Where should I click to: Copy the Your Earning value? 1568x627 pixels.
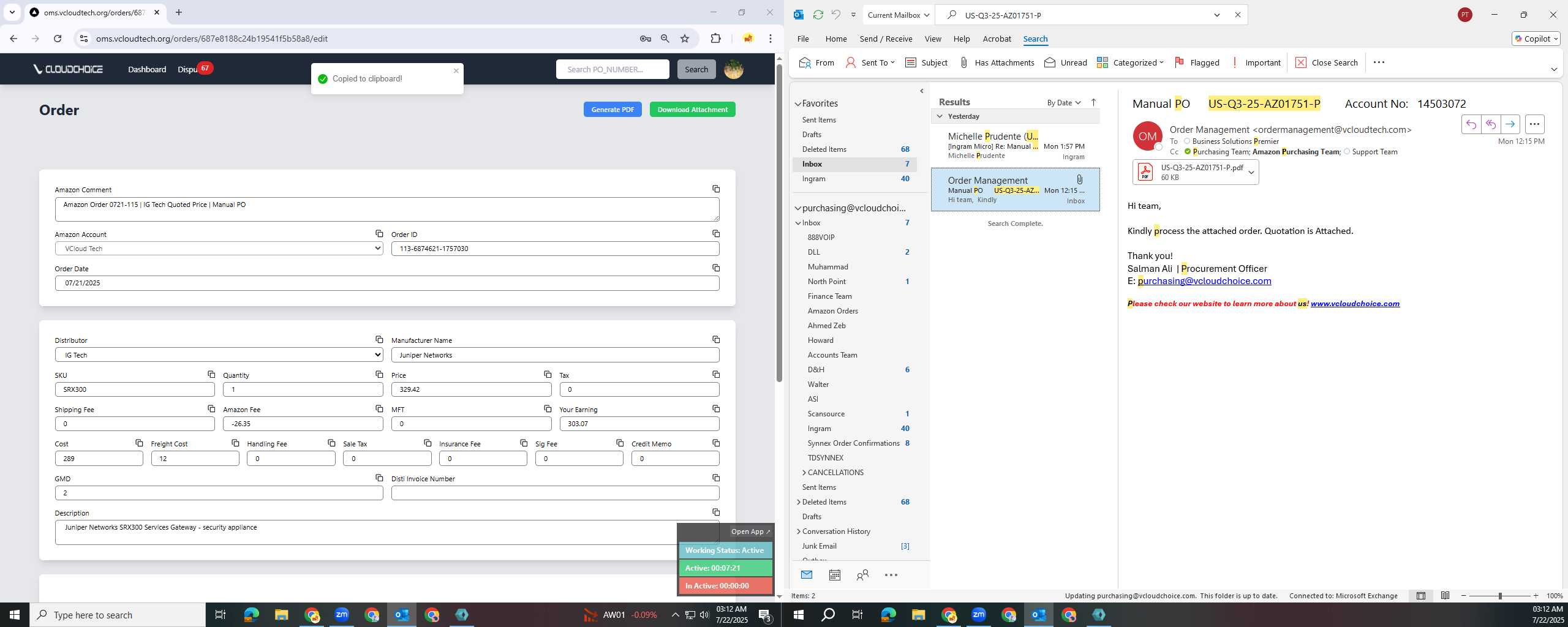click(x=715, y=408)
